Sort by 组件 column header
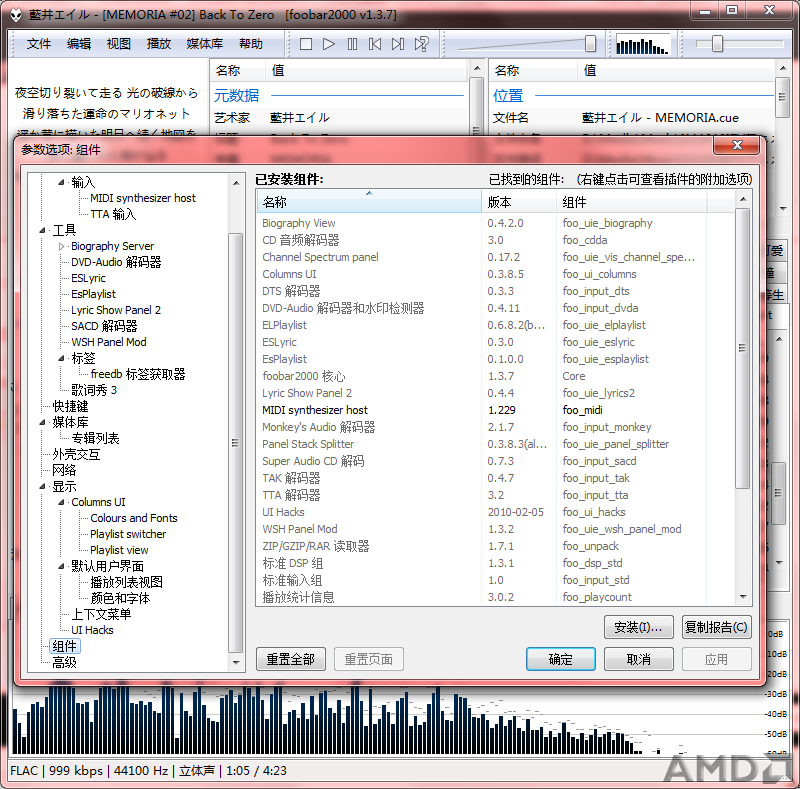800x789 pixels. click(631, 202)
